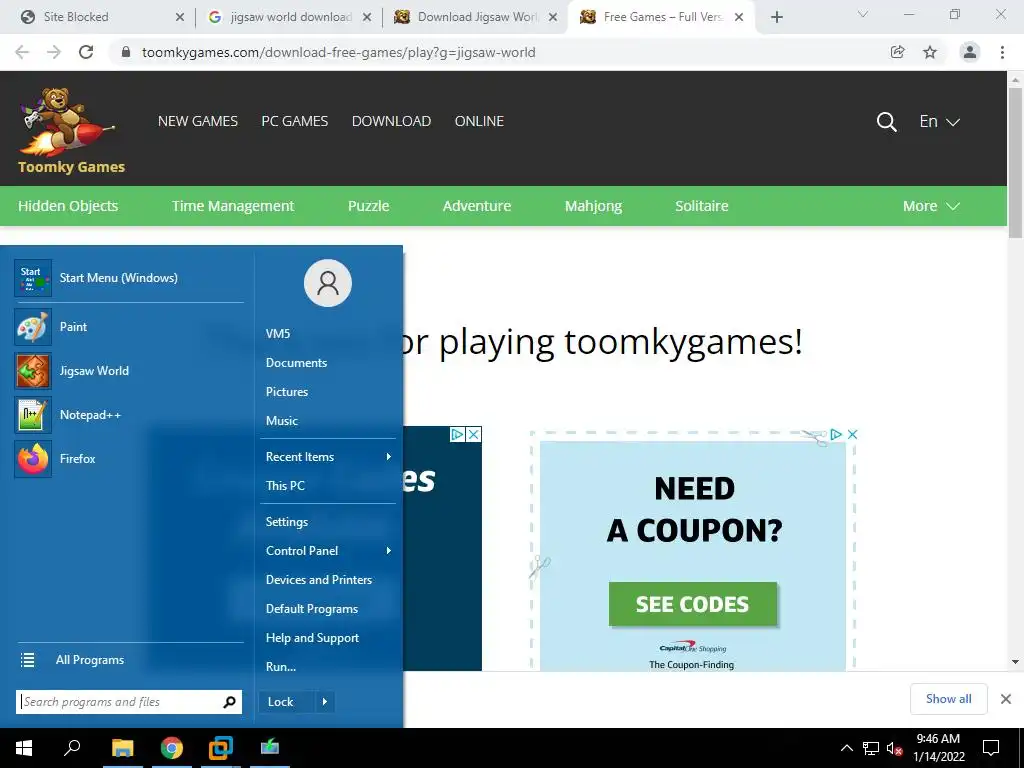Open File Explorer from the taskbar

tap(122, 748)
